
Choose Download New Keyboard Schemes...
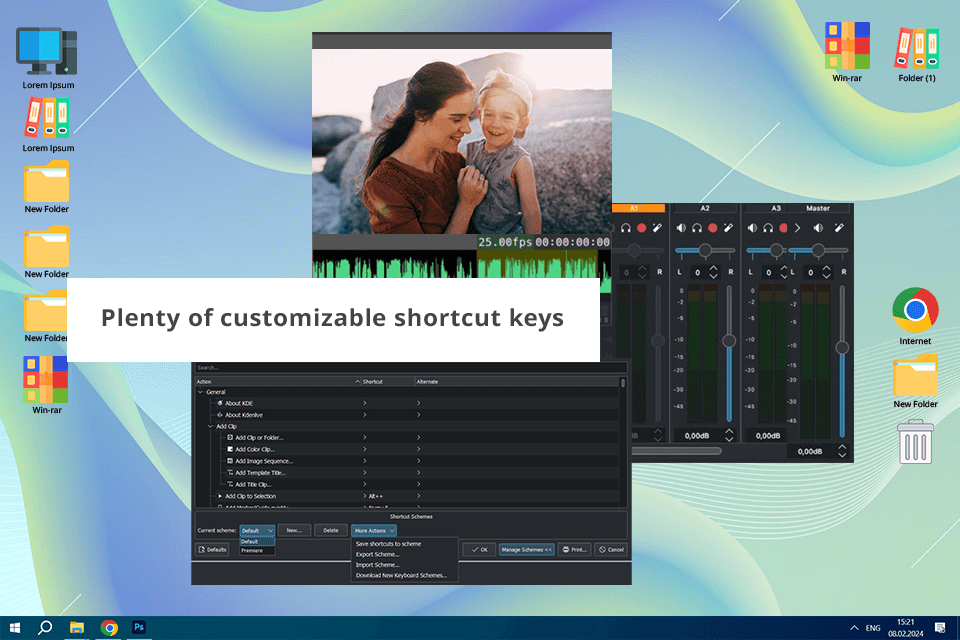(x=401, y=575)
